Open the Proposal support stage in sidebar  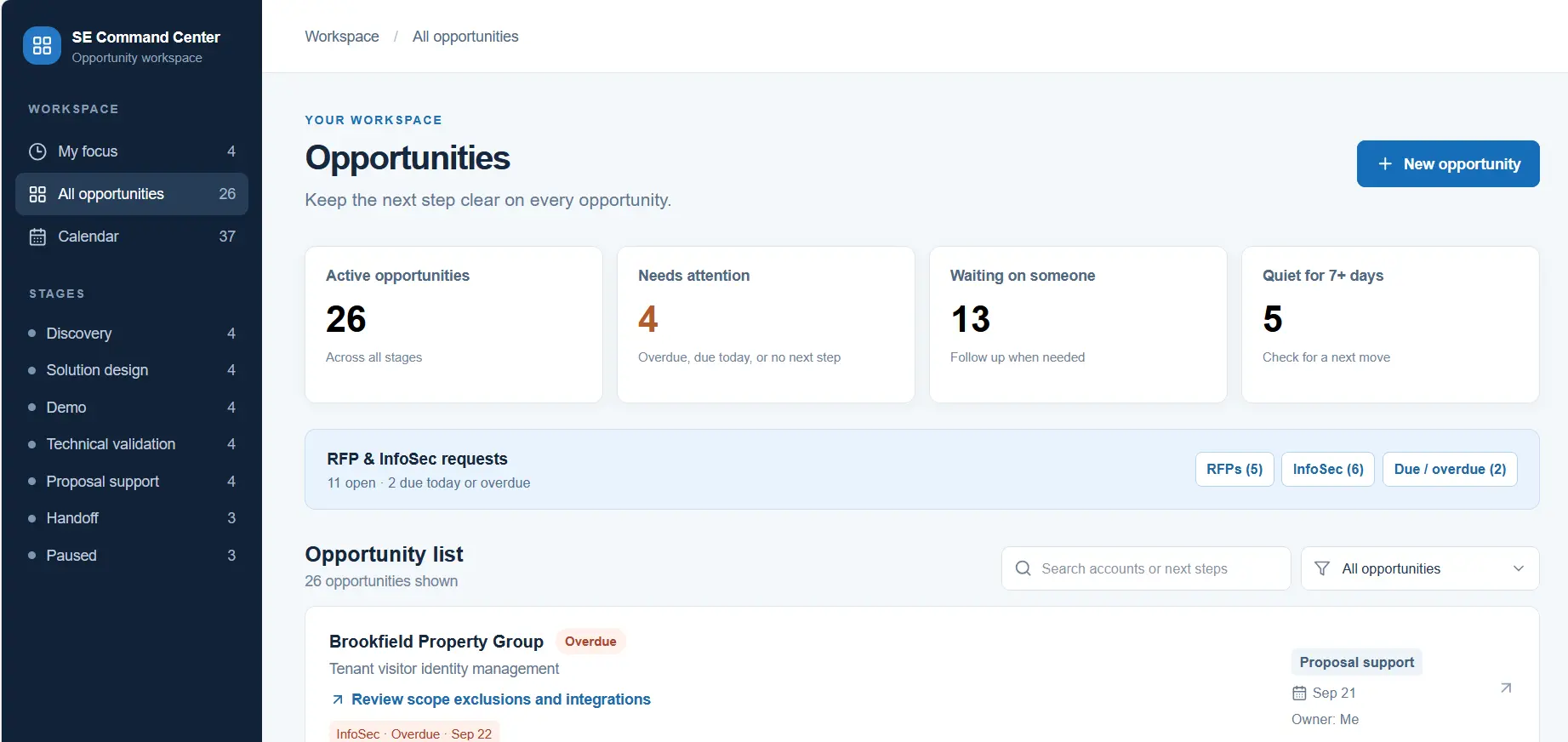coord(132,482)
